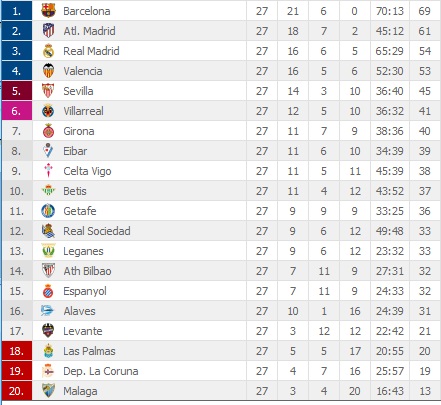
Task: Open the Real Sociedad team link
Action: pos(97,231)
